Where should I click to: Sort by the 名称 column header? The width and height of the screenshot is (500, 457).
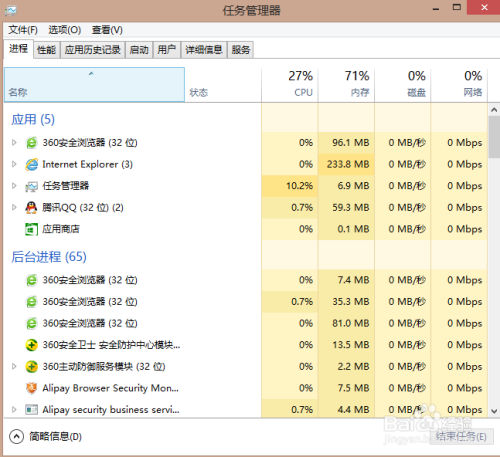[94, 85]
